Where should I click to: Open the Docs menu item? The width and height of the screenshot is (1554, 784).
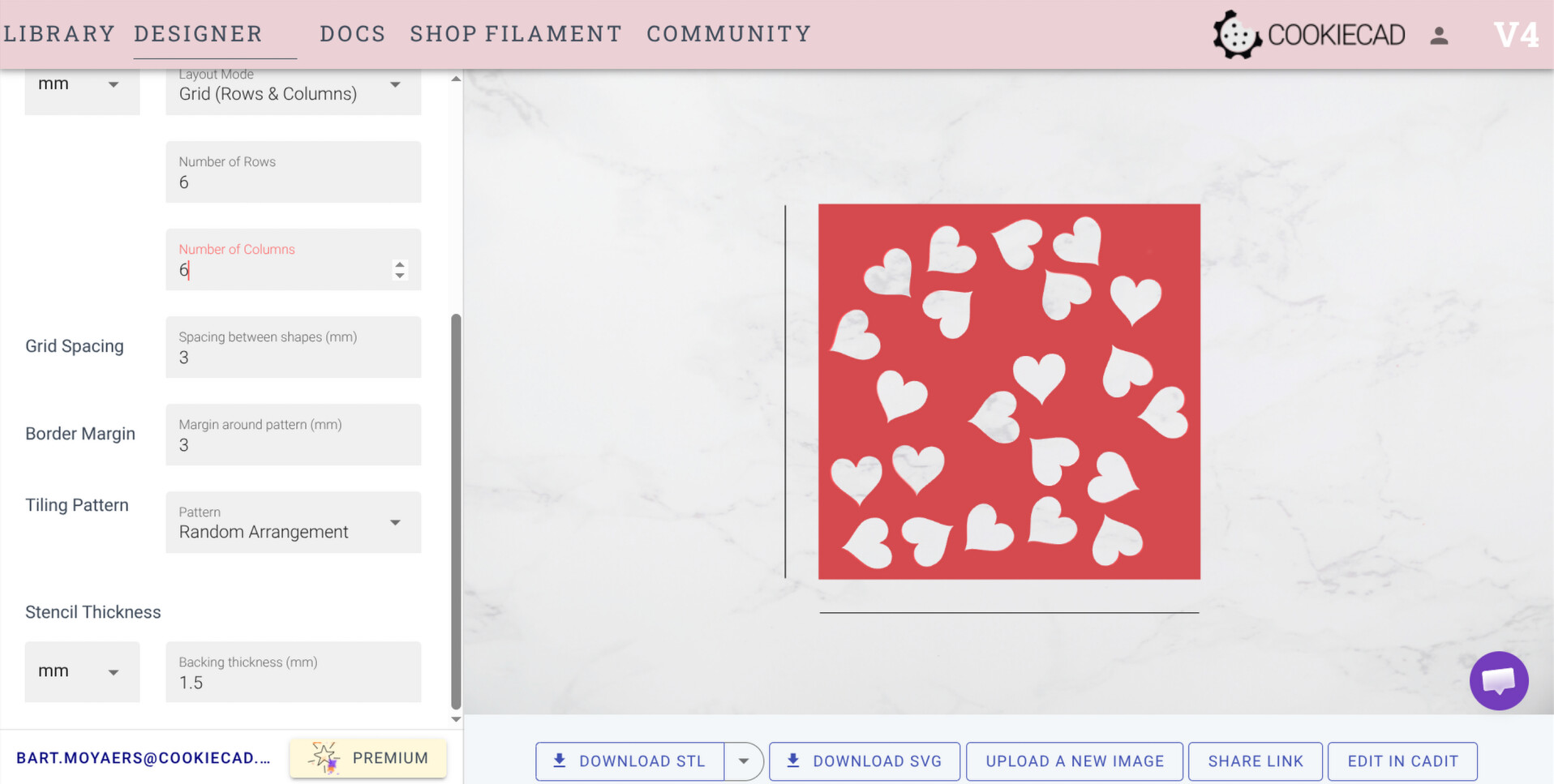(x=353, y=34)
